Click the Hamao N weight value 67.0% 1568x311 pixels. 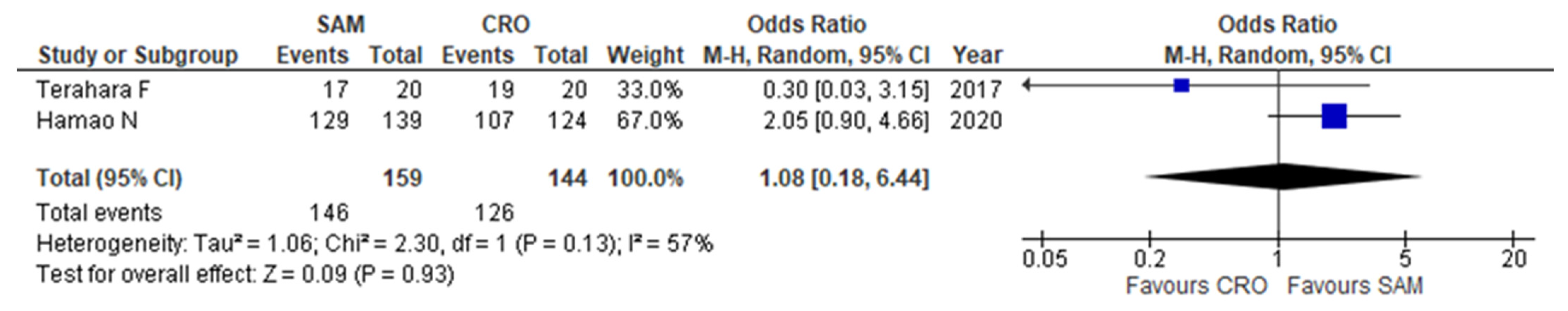(649, 120)
